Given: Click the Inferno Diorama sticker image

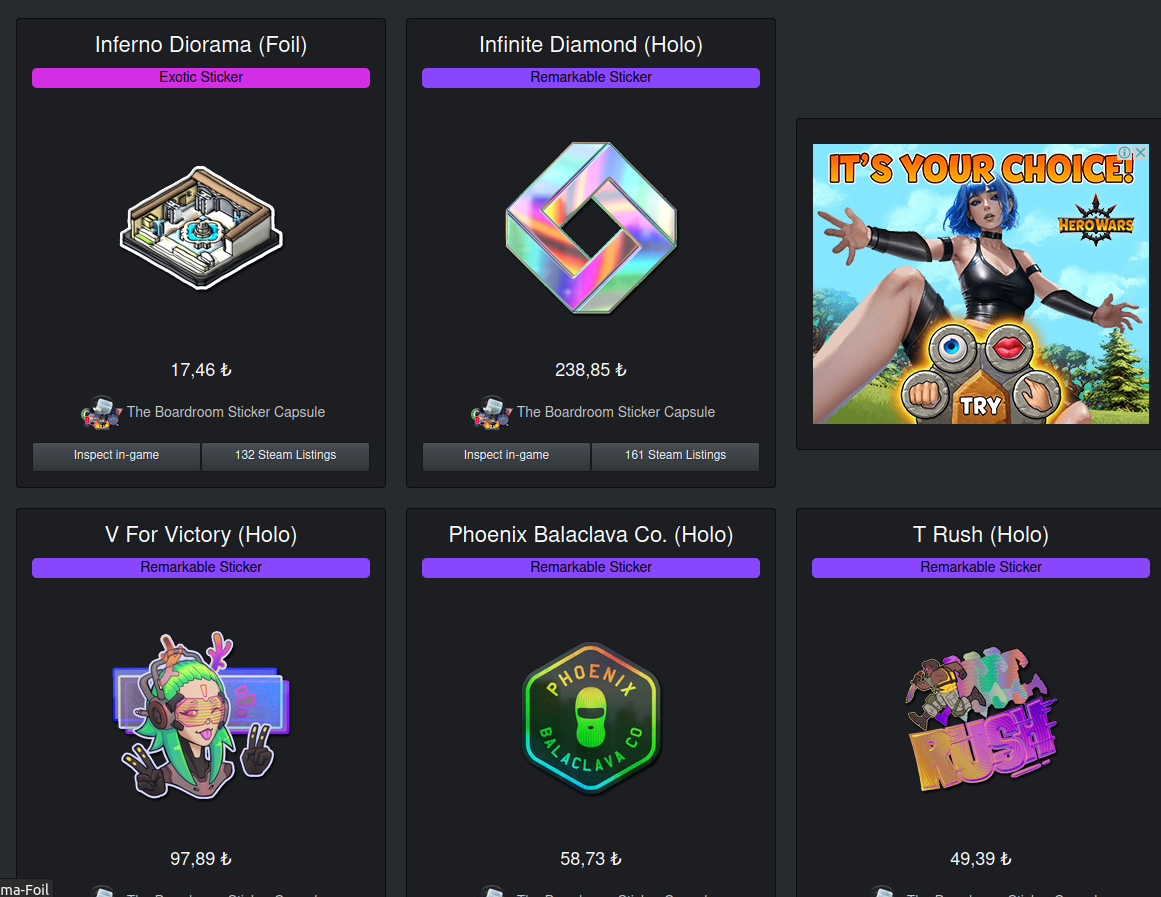Looking at the screenshot, I should [x=201, y=227].
